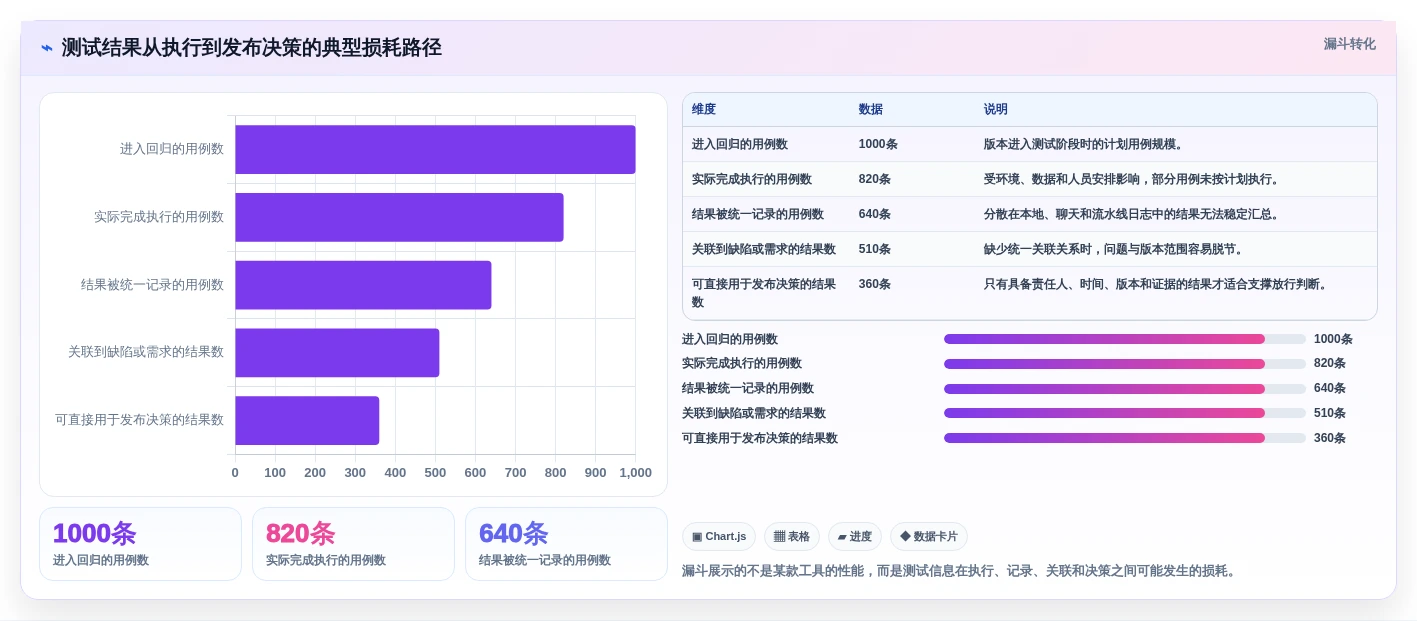
Task: Click progress bar for 结果被统一记录的用例数 640条
Action: point(1125,389)
